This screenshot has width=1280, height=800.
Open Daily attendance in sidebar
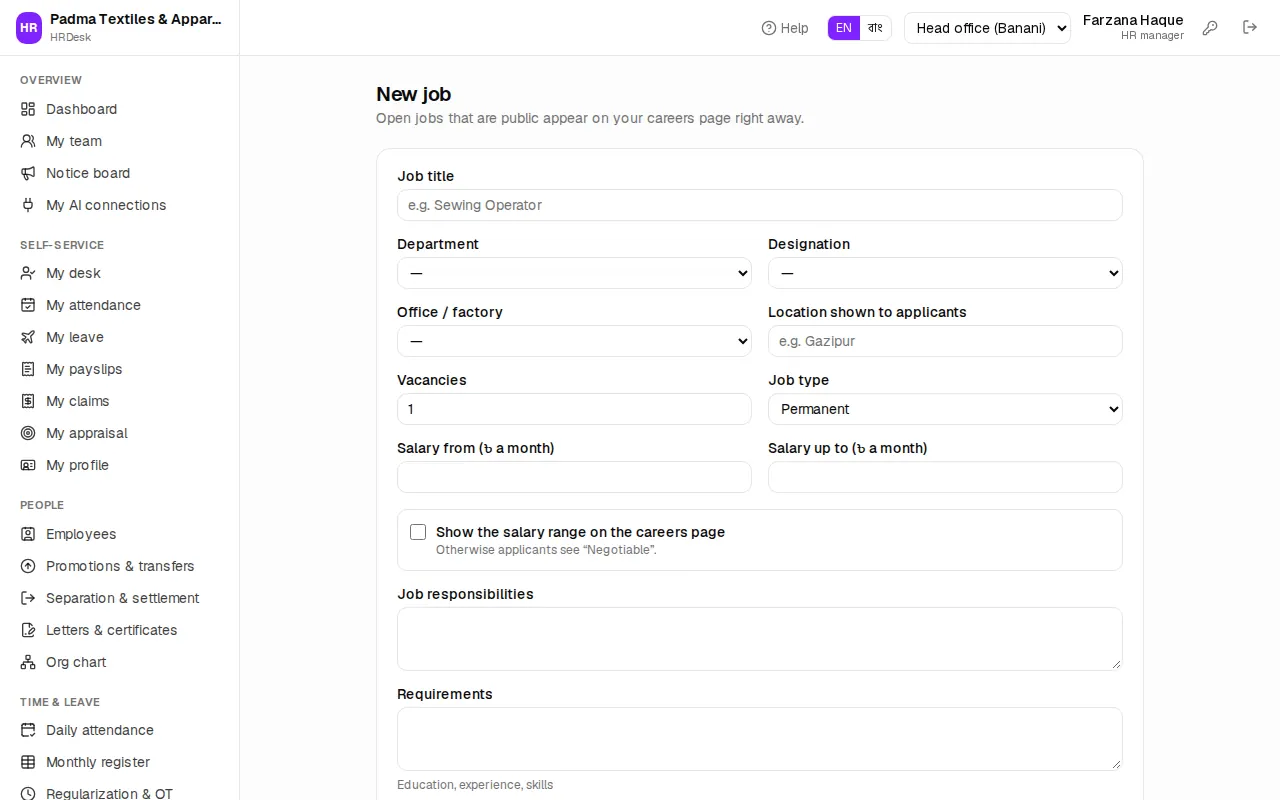click(120, 730)
